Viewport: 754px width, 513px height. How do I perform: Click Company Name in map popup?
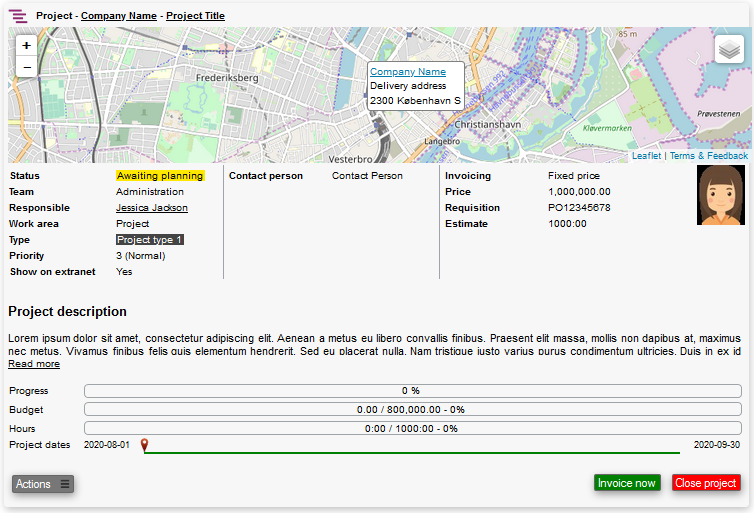(x=408, y=72)
